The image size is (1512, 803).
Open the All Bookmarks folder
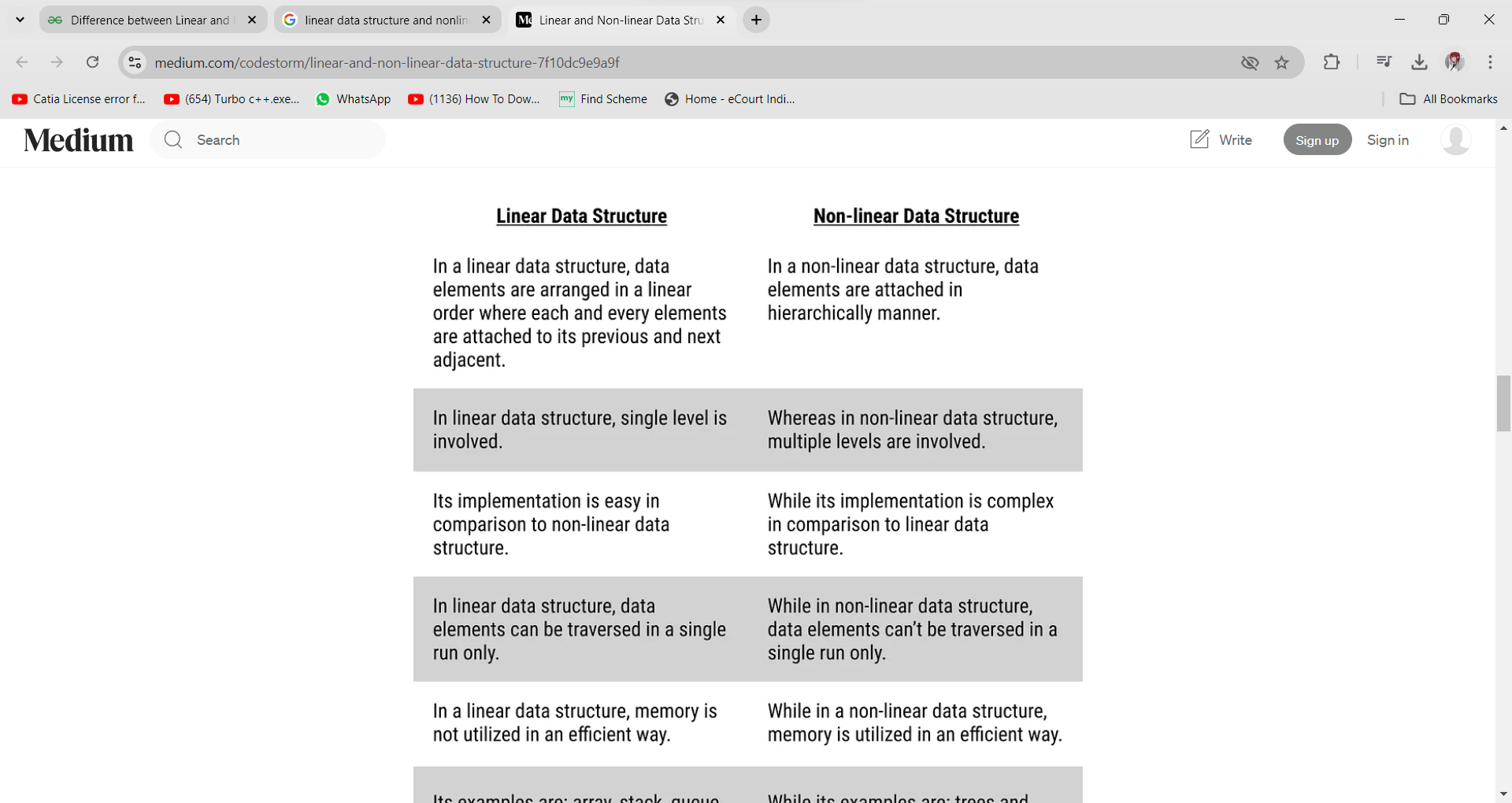pyautogui.click(x=1449, y=99)
